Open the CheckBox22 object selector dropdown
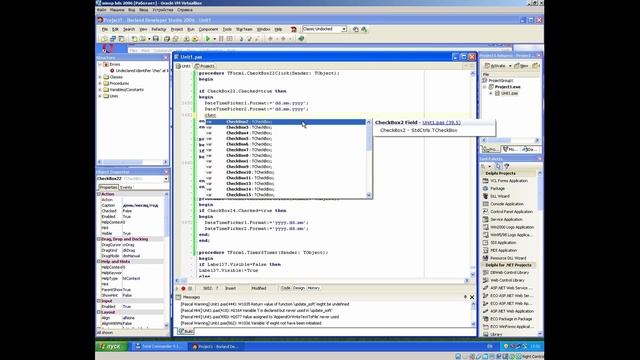The image size is (640, 360). click(x=166, y=179)
